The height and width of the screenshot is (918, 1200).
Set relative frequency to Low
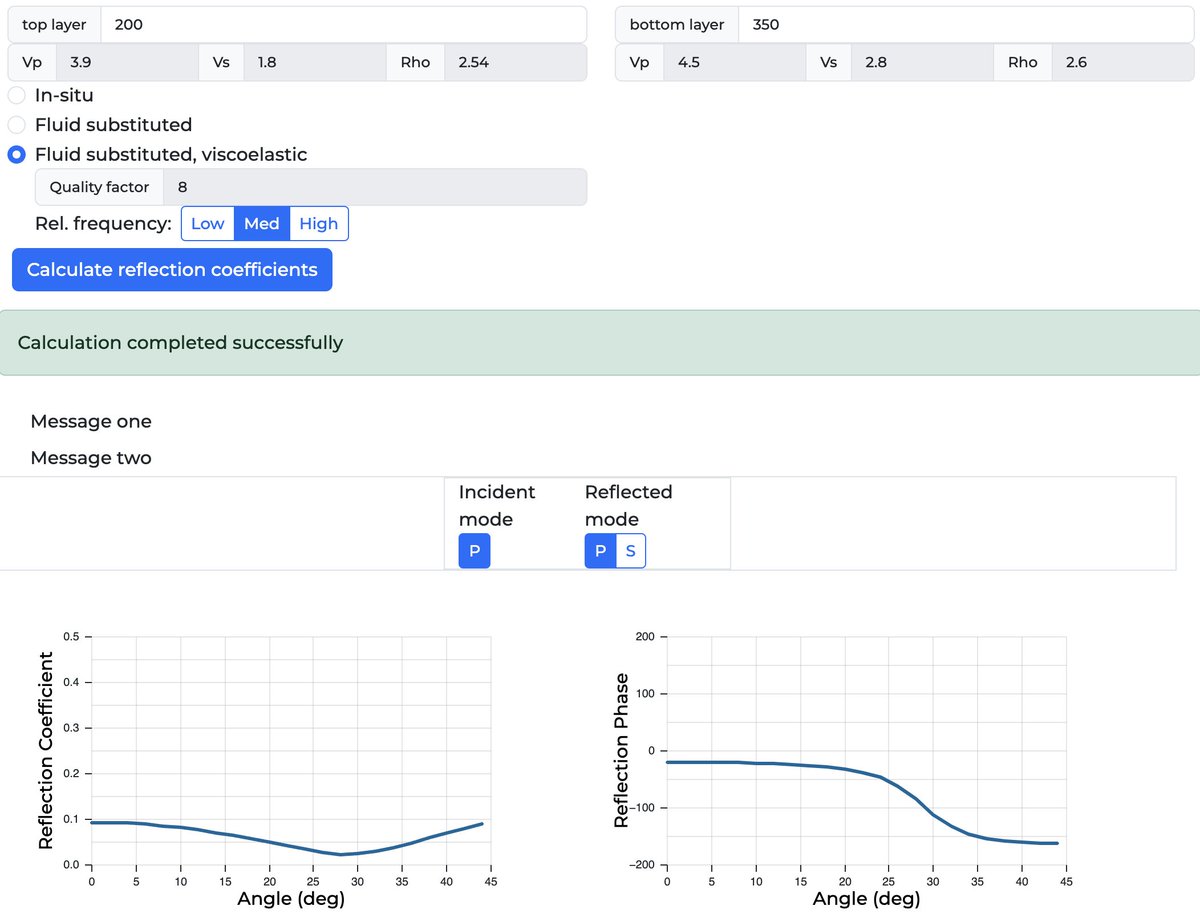pyautogui.click(x=207, y=223)
